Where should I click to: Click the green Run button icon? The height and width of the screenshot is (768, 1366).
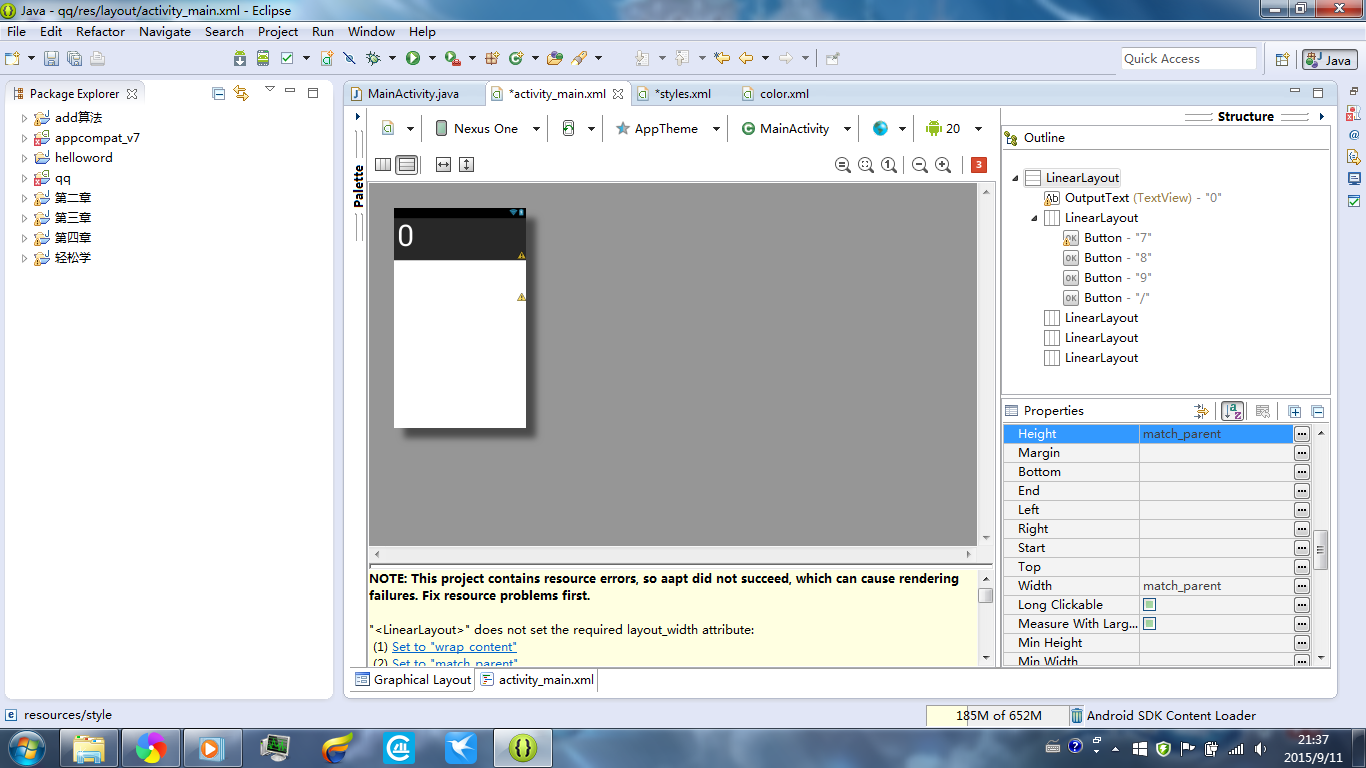tap(412, 59)
